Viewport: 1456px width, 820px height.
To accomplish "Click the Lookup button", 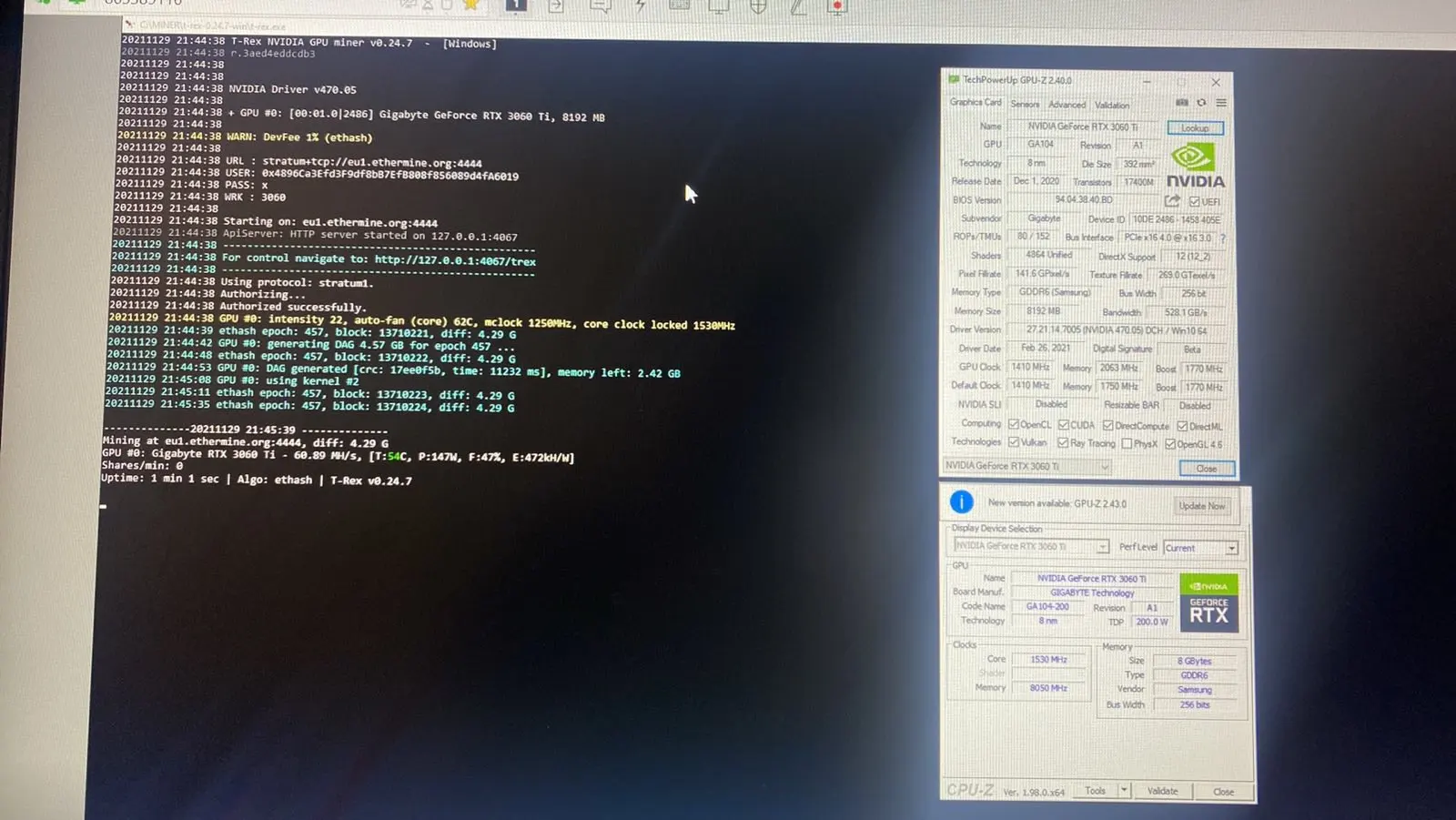I will [1195, 128].
